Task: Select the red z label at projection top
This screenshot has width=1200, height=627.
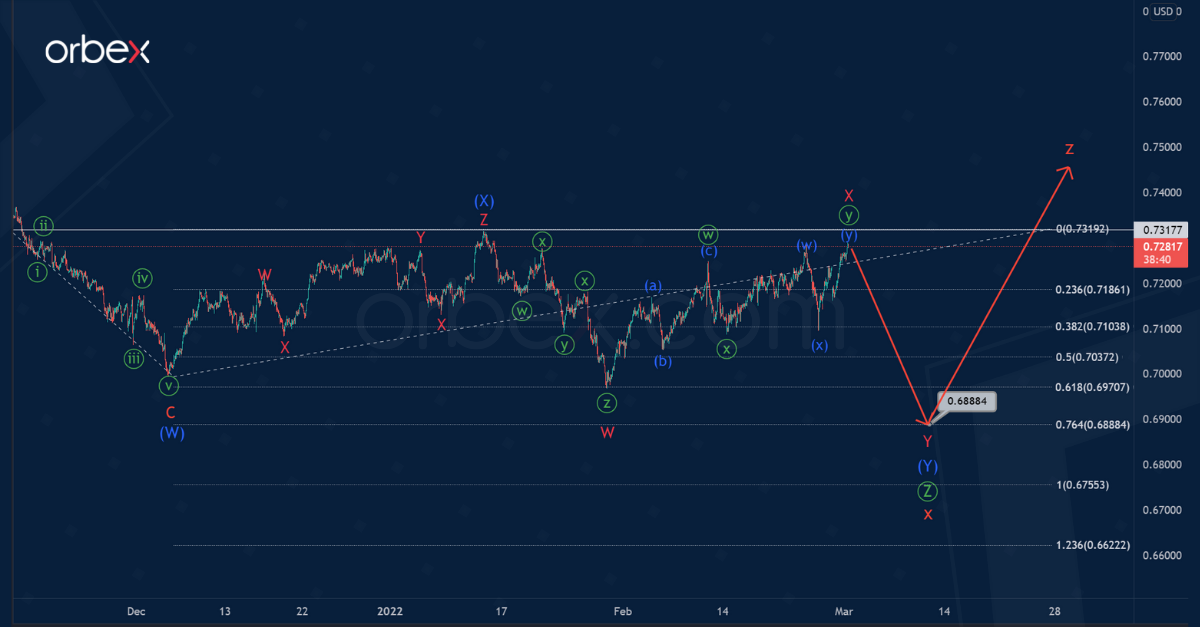Action: click(1069, 148)
